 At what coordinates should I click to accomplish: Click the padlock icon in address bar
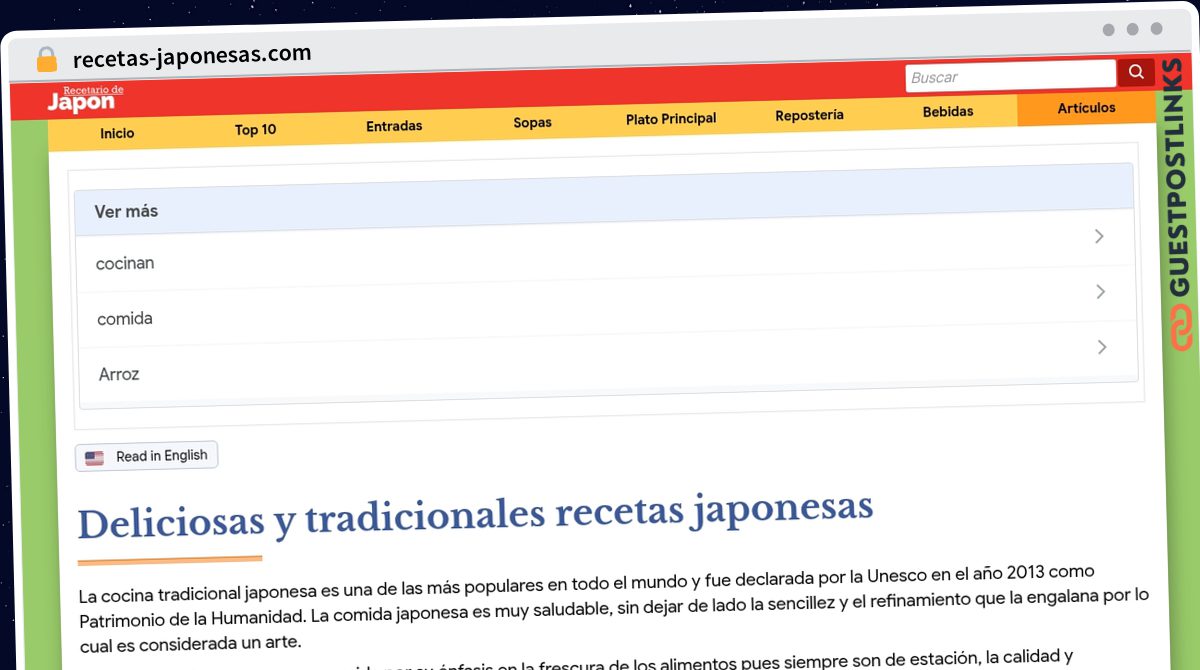pos(46,59)
